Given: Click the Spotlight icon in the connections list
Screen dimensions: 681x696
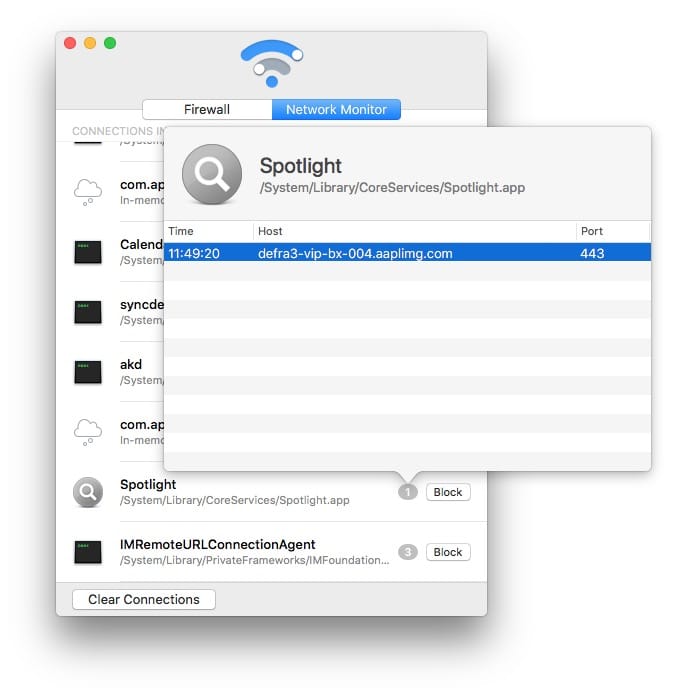Looking at the screenshot, I should tap(88, 492).
